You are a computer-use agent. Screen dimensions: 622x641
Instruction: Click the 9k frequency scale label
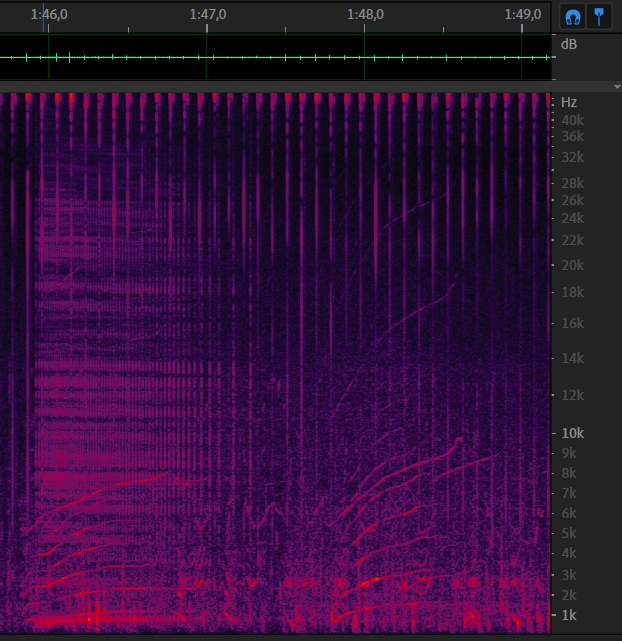pos(569,453)
